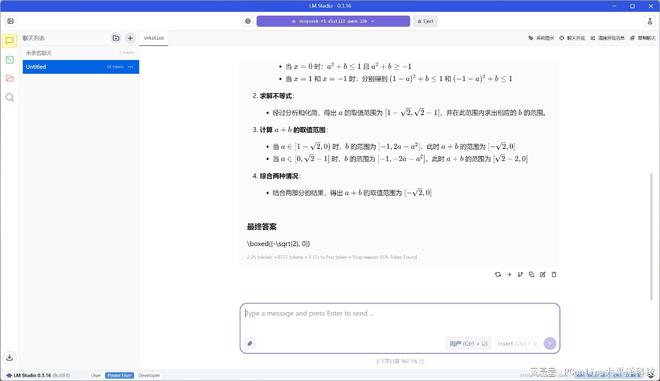
Task: Regenerate the assistant response
Action: point(498,274)
